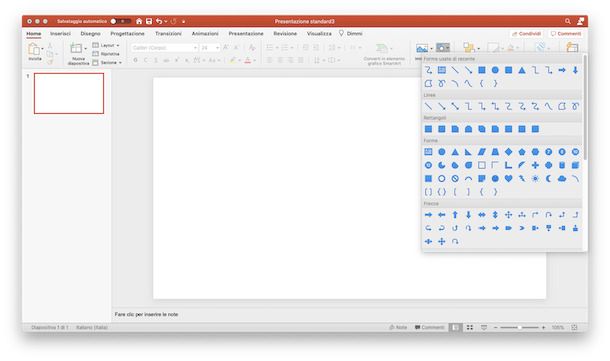610x361 pixels.
Task: Choose the double-arrow line in Linee
Action: 455,106
